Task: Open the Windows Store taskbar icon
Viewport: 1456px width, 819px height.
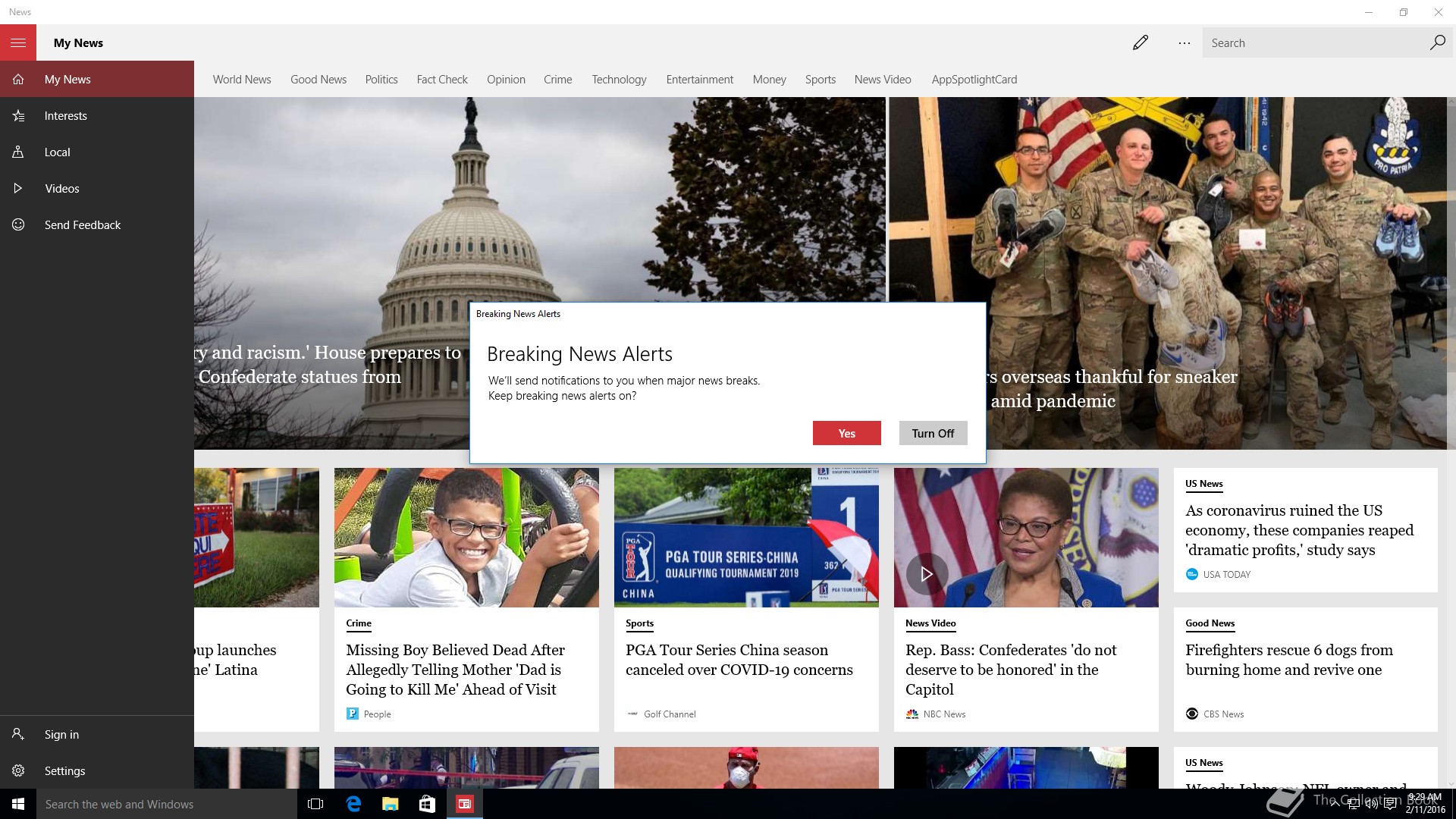Action: point(427,804)
